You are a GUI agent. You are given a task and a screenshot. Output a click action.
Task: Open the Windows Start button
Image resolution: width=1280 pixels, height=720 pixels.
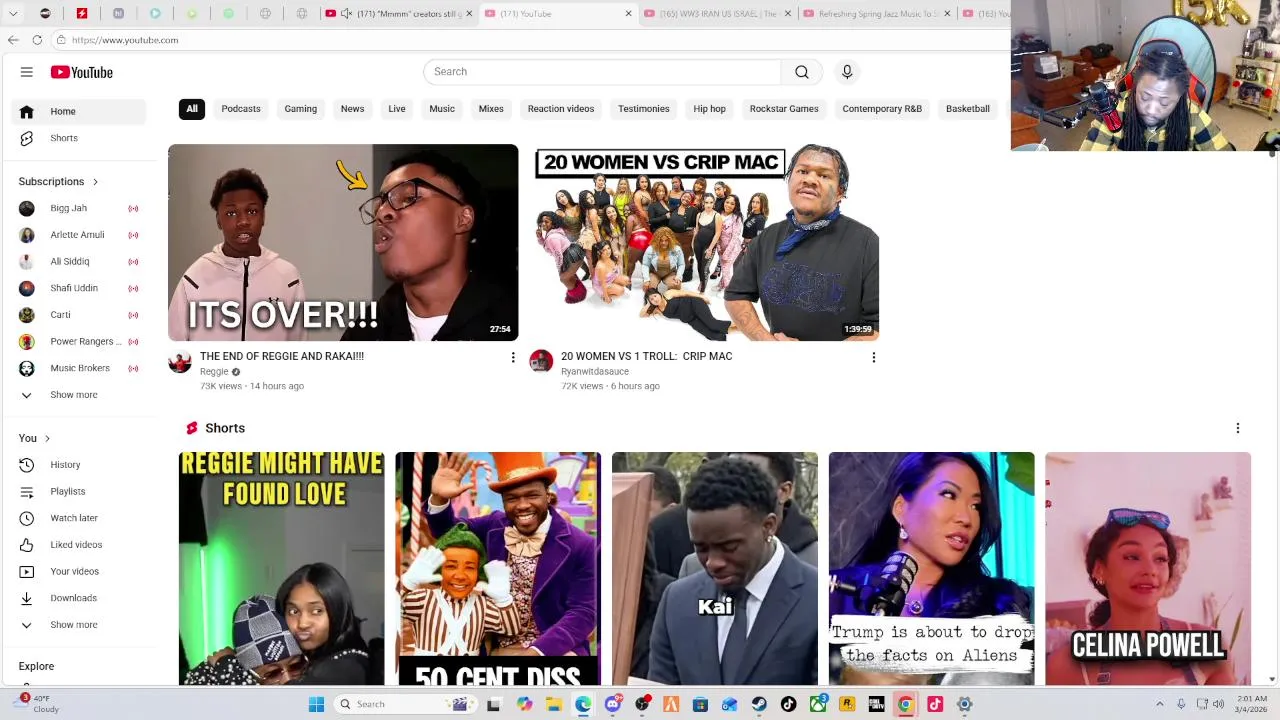tap(316, 704)
